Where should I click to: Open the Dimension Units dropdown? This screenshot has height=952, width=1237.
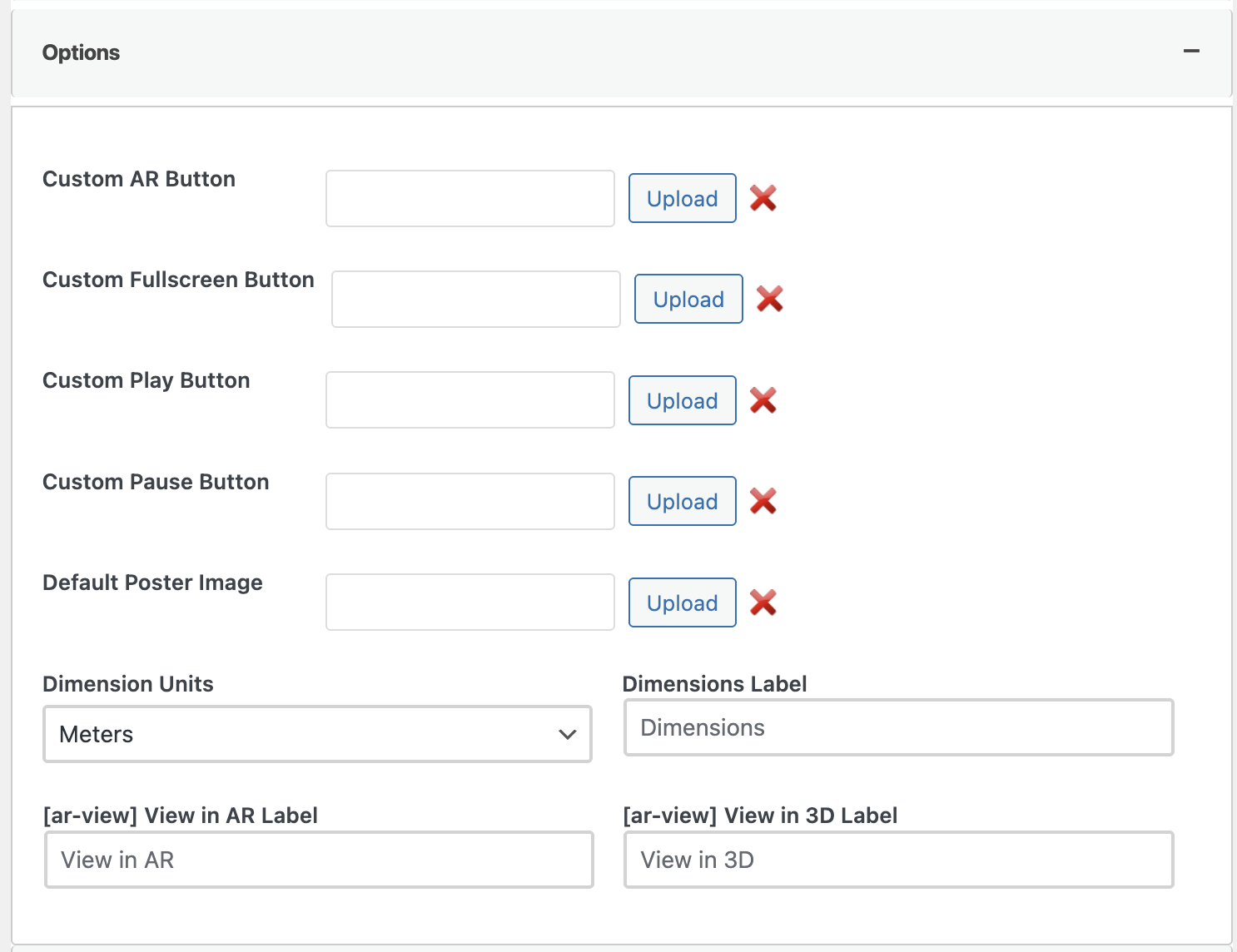click(317, 734)
